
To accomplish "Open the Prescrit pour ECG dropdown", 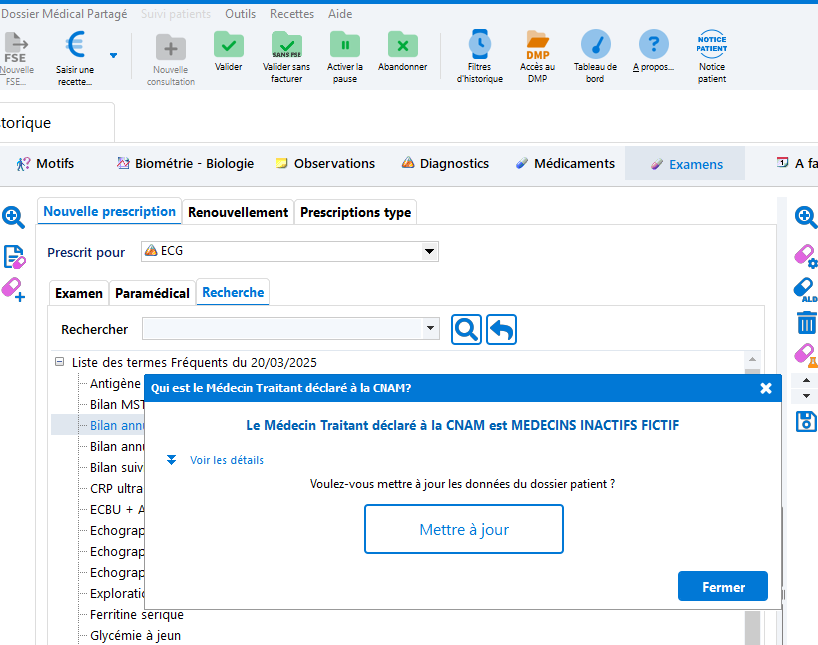I will [429, 252].
